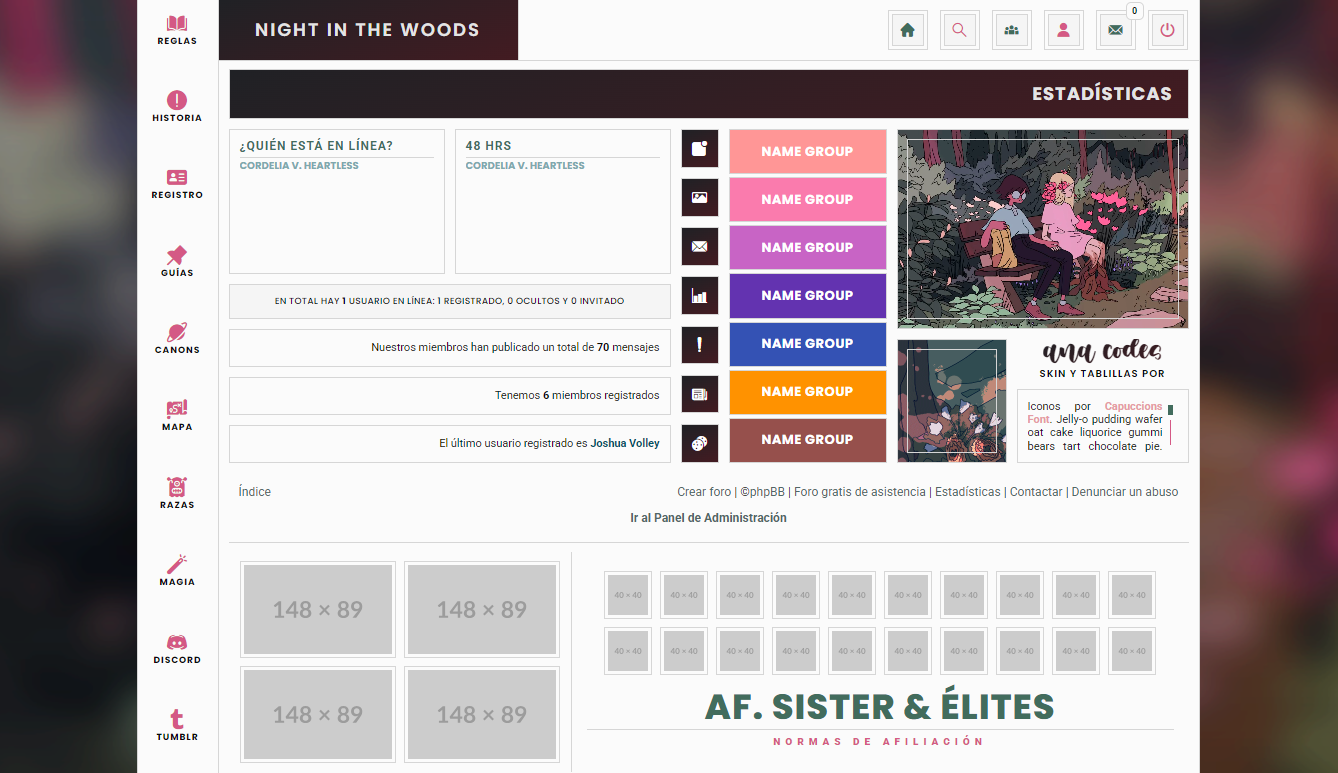Go to Ir al Panel de Administración
Image resolution: width=1338 pixels, height=773 pixels.
[708, 518]
